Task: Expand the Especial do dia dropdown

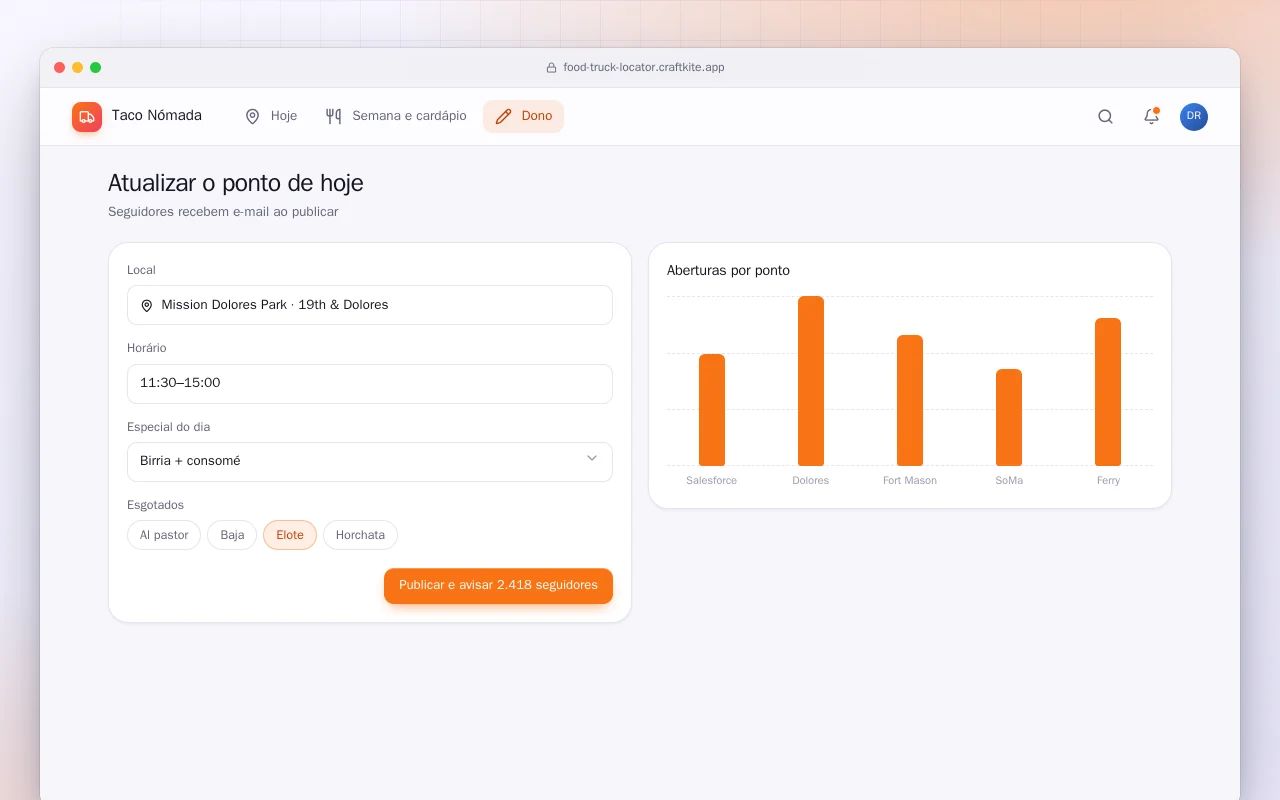Action: [370, 462]
